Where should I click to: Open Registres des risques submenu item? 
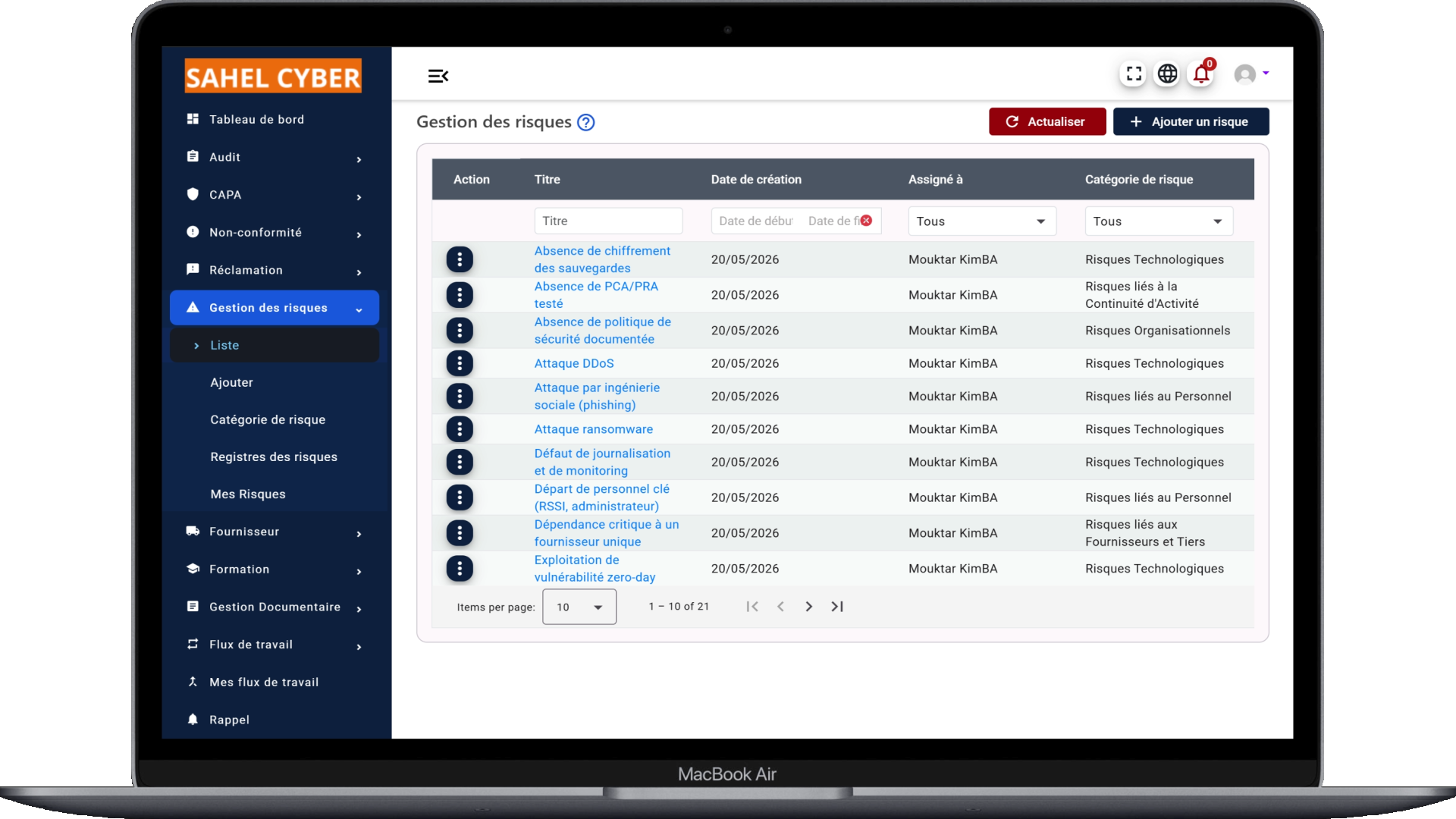pos(274,457)
